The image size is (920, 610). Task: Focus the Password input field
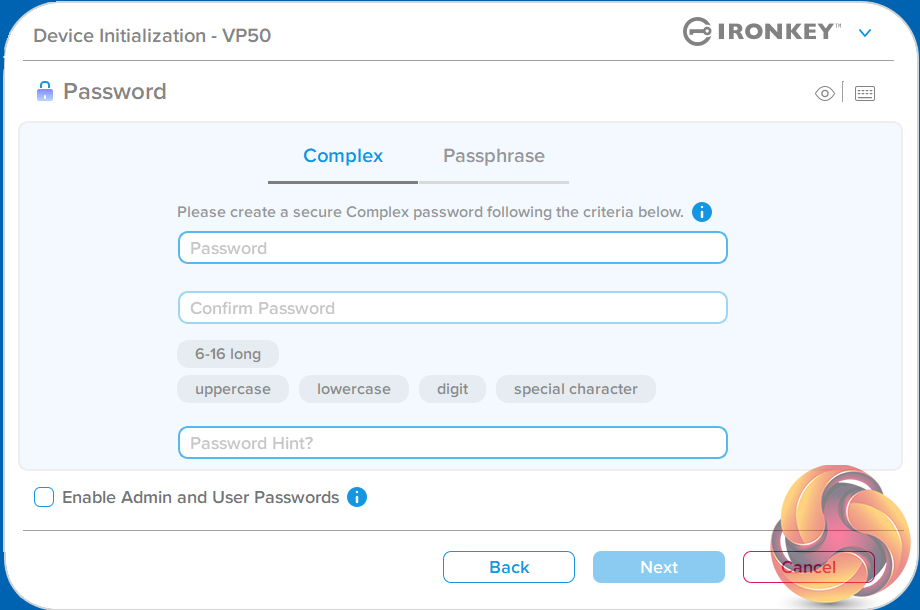[x=452, y=248]
